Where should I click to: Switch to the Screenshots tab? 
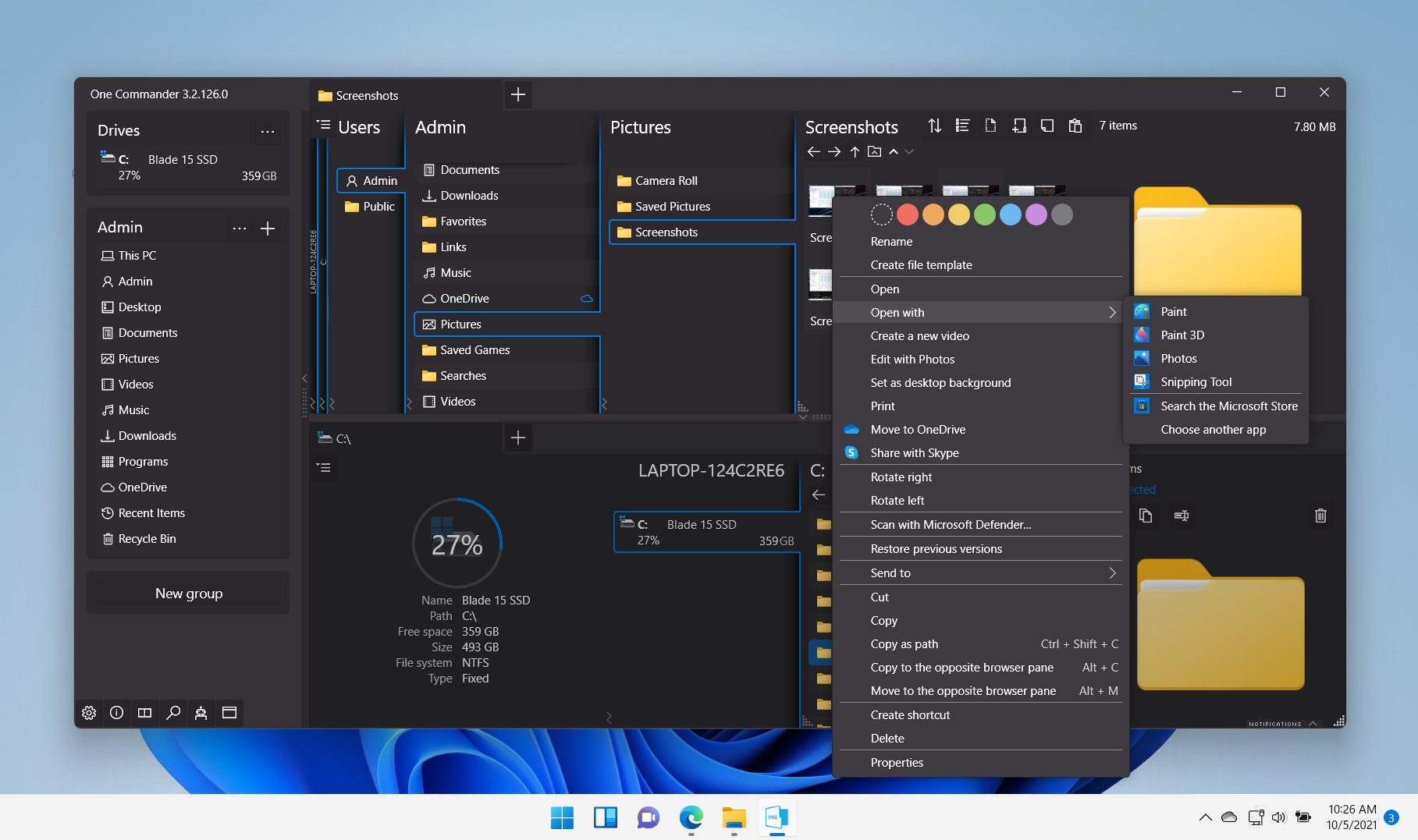pyautogui.click(x=367, y=95)
